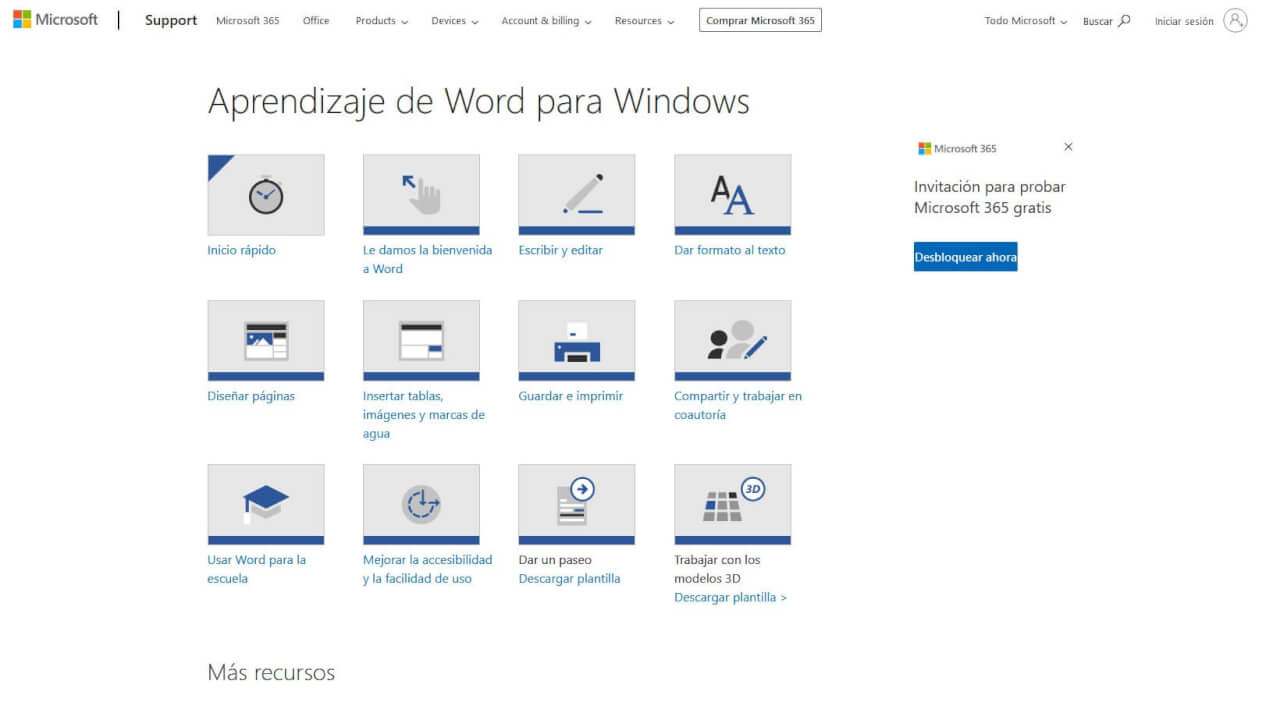Open the Inicio rápido stopwatch tile

point(266,195)
